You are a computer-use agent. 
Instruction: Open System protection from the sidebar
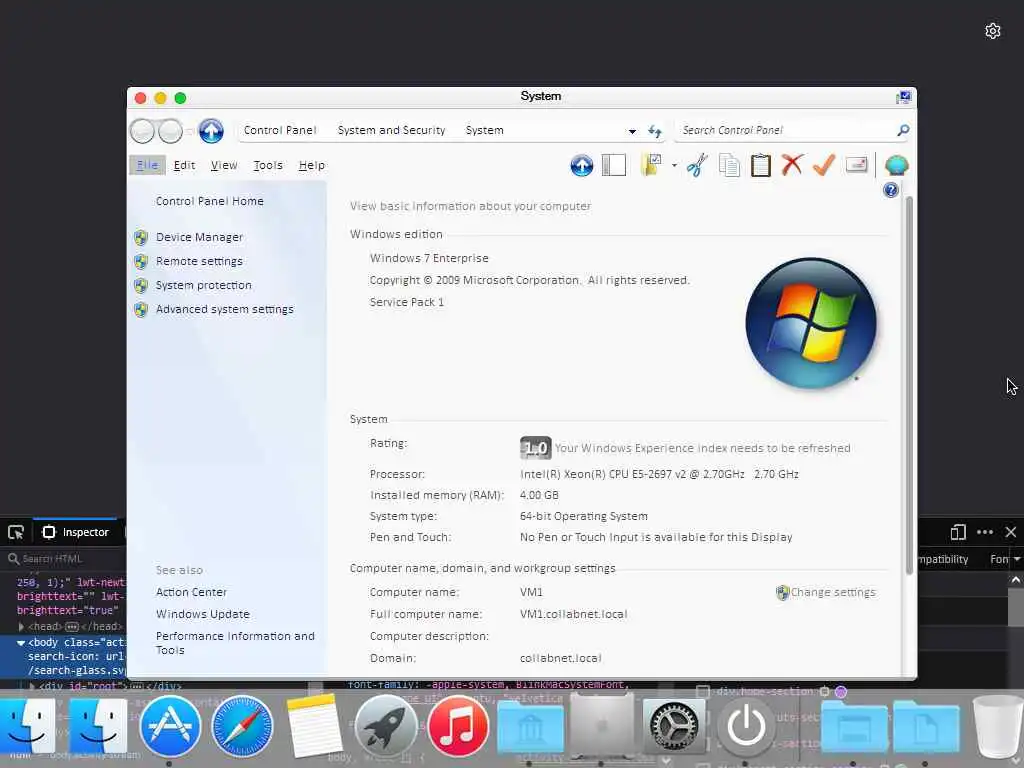[203, 285]
